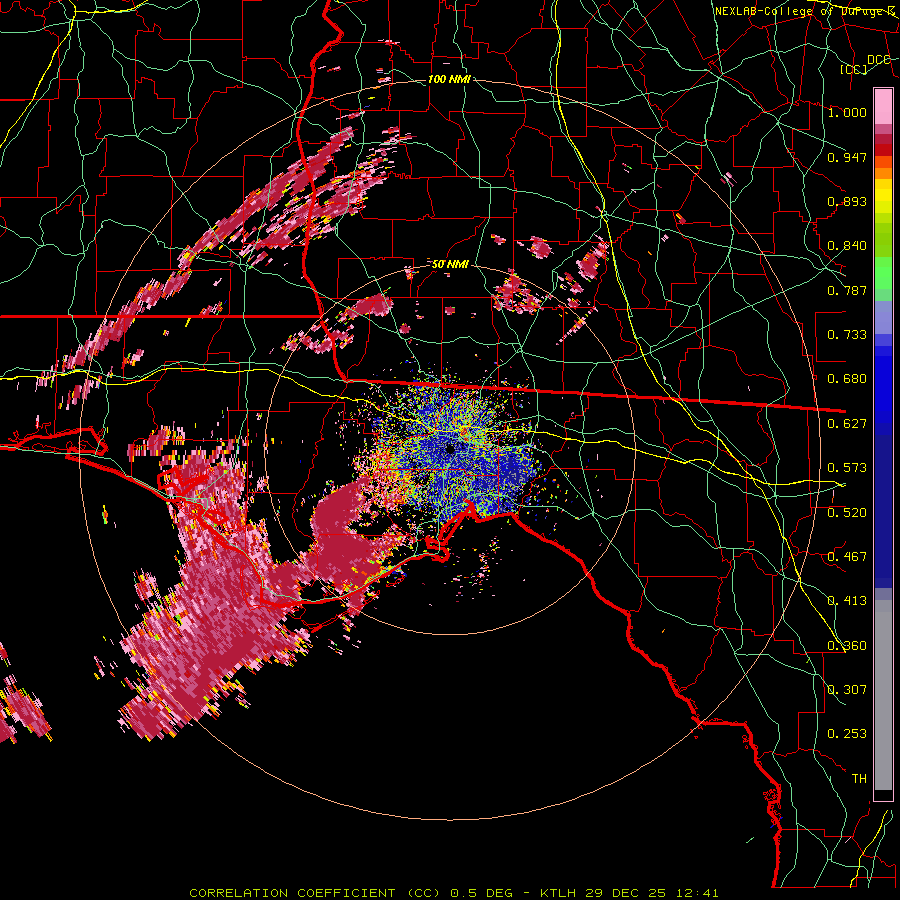Click the 0.733 scale value
Viewport: 900px width, 900px height.
click(x=847, y=335)
